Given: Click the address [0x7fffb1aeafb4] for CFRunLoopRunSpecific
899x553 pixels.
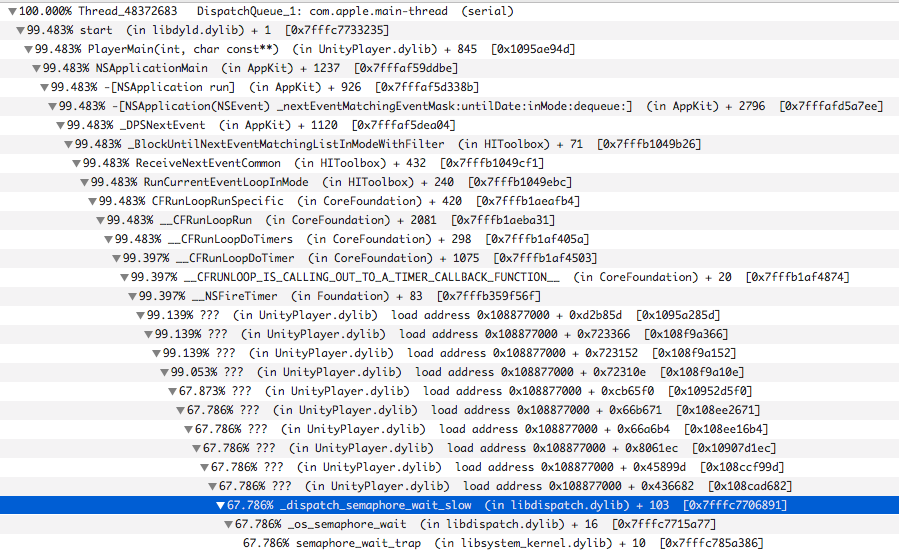Looking at the screenshot, I should pyautogui.click(x=528, y=201).
